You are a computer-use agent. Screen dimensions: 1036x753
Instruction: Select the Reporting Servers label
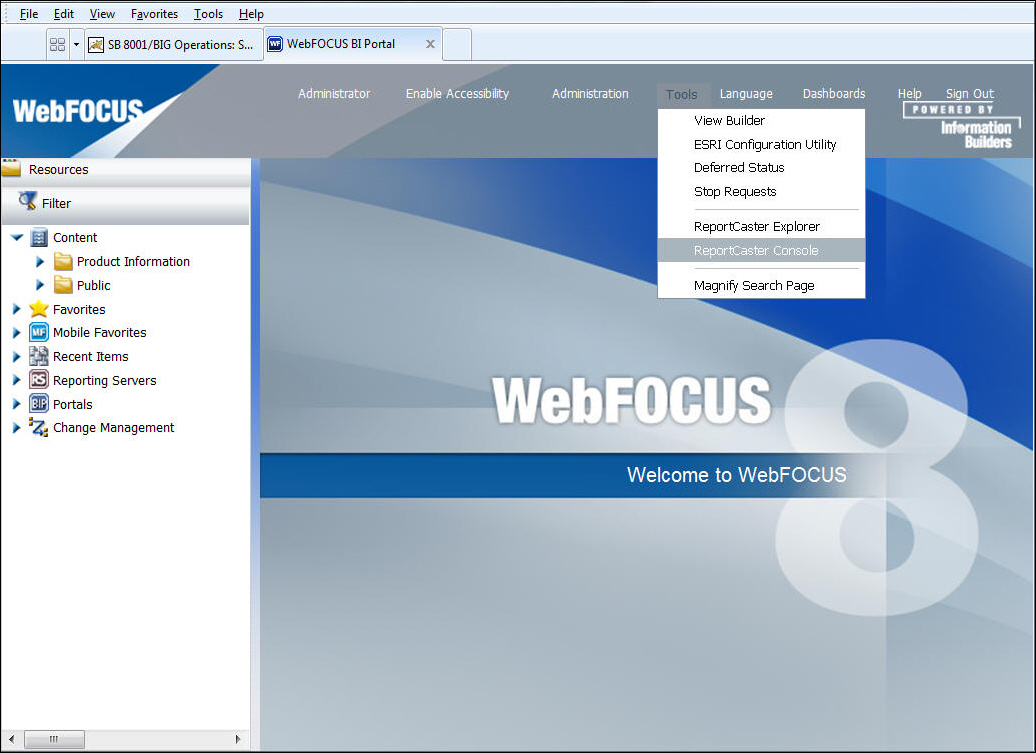104,380
